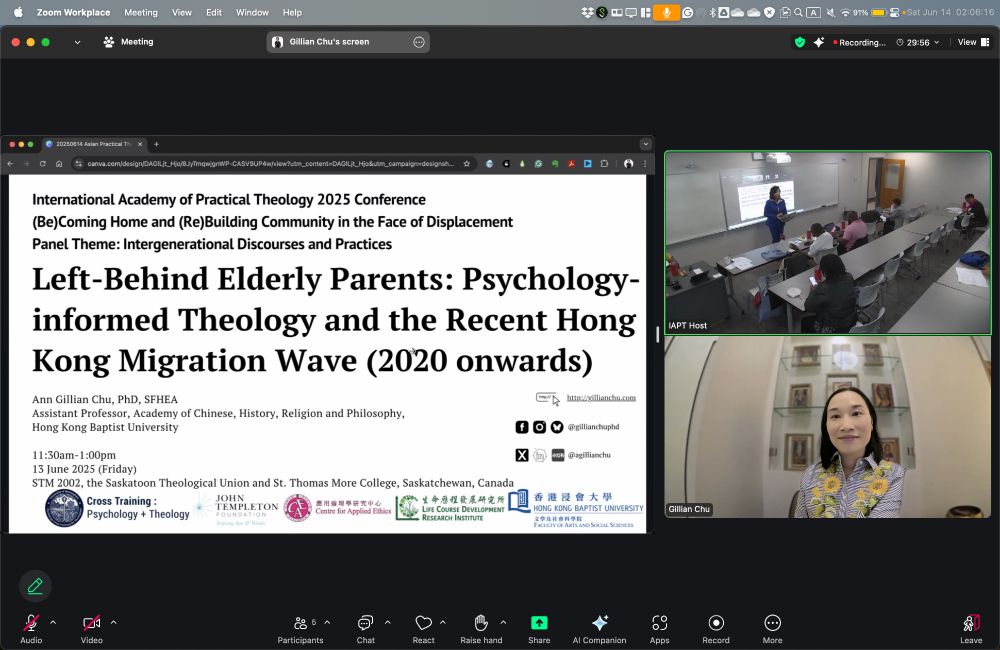Unmute the Audio microphone
Screen dimensions: 1000x650
(x=31, y=628)
